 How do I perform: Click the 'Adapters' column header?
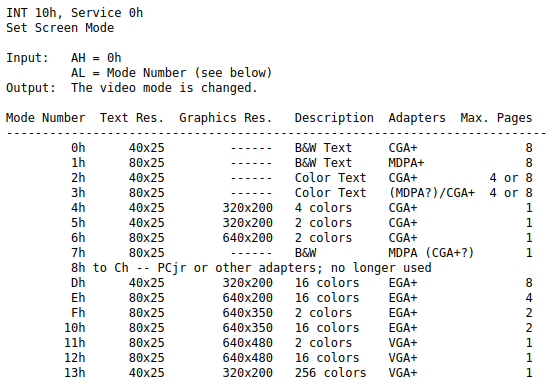[x=417, y=118]
